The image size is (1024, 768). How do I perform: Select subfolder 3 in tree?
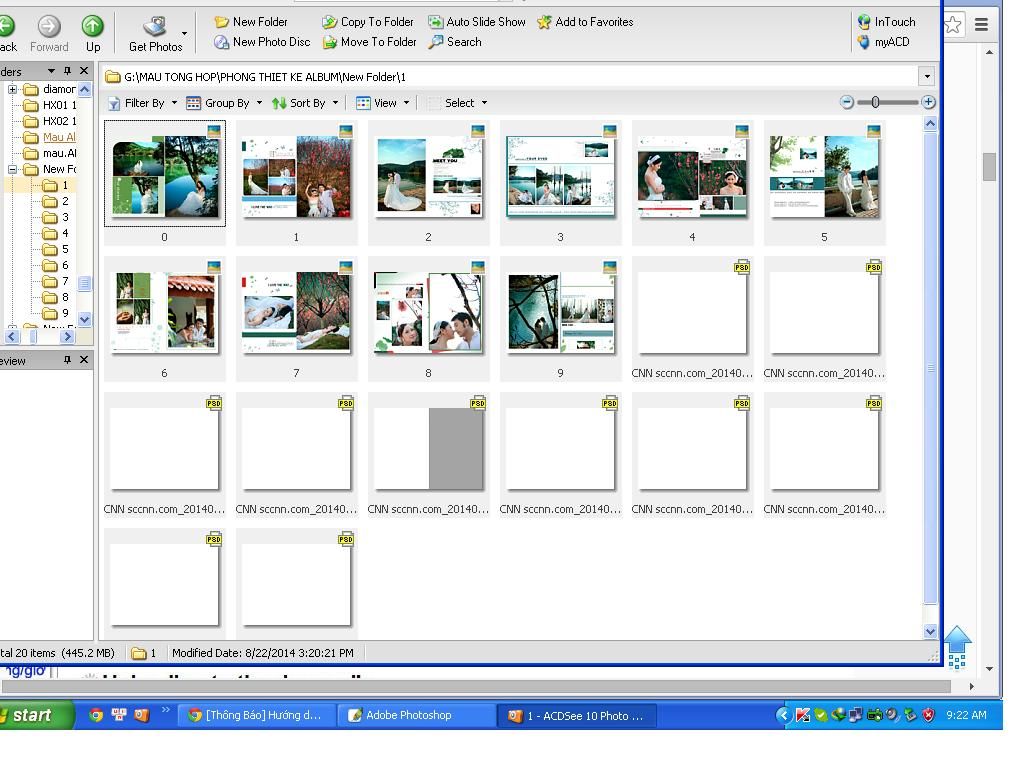(56, 217)
